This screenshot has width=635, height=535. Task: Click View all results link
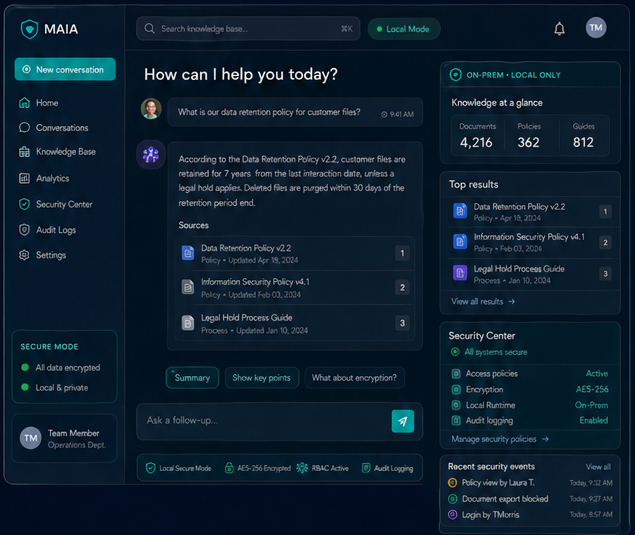click(x=483, y=301)
